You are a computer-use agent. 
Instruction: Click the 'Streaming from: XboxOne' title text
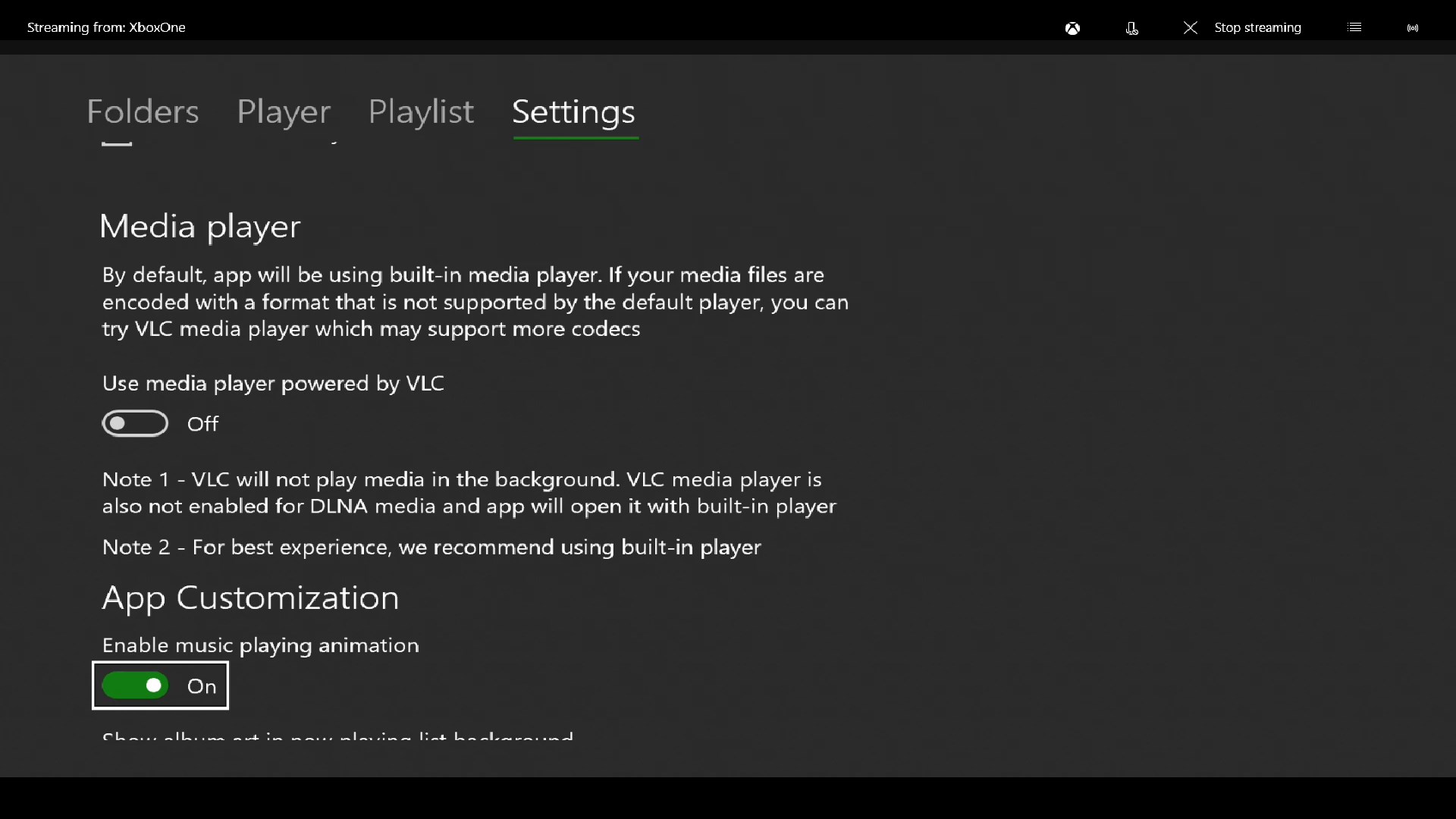[x=106, y=27]
